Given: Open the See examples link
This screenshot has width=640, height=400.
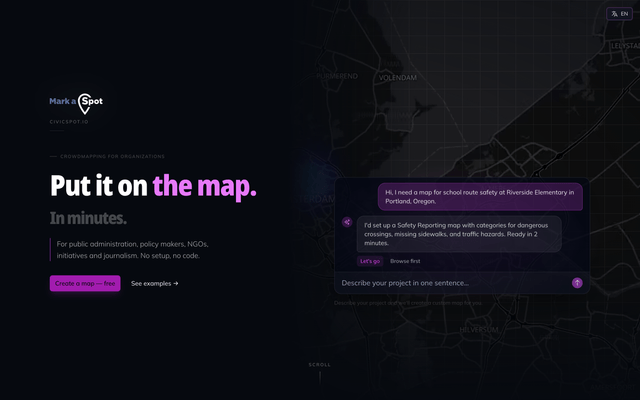Looking at the screenshot, I should coord(155,283).
